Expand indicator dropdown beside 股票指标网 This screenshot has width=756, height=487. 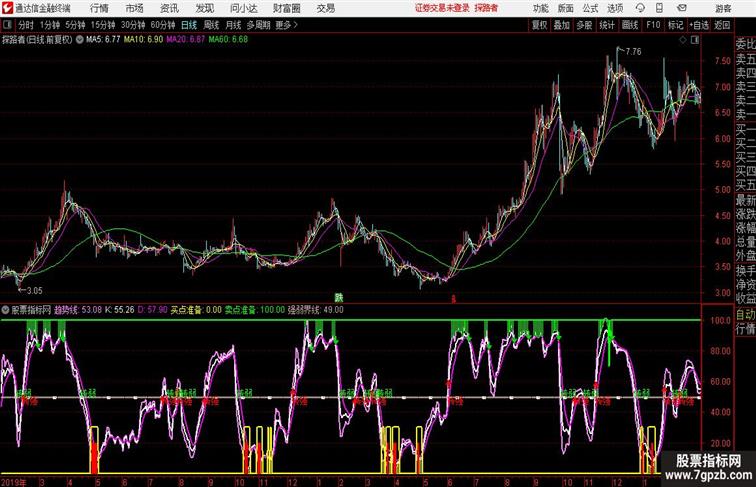(5, 310)
